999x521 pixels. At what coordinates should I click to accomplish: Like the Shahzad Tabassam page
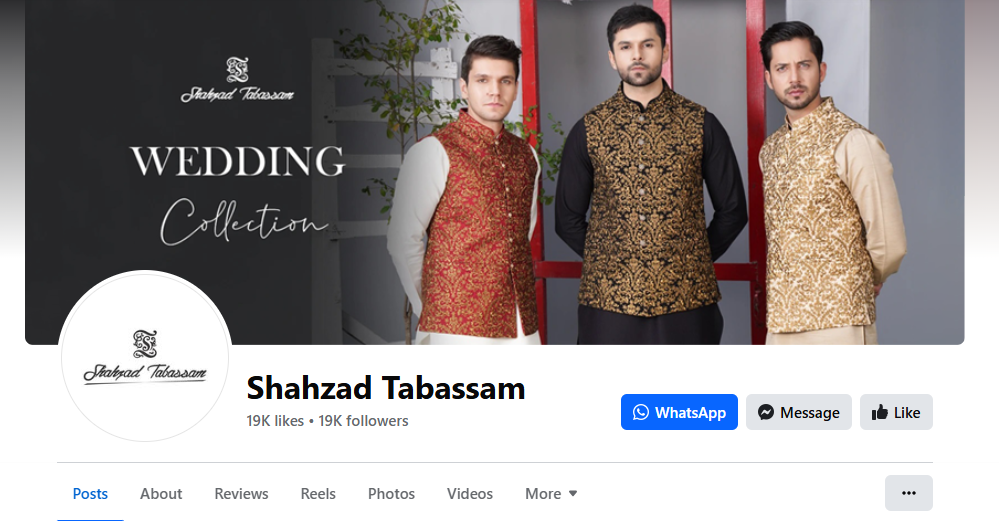tap(896, 412)
